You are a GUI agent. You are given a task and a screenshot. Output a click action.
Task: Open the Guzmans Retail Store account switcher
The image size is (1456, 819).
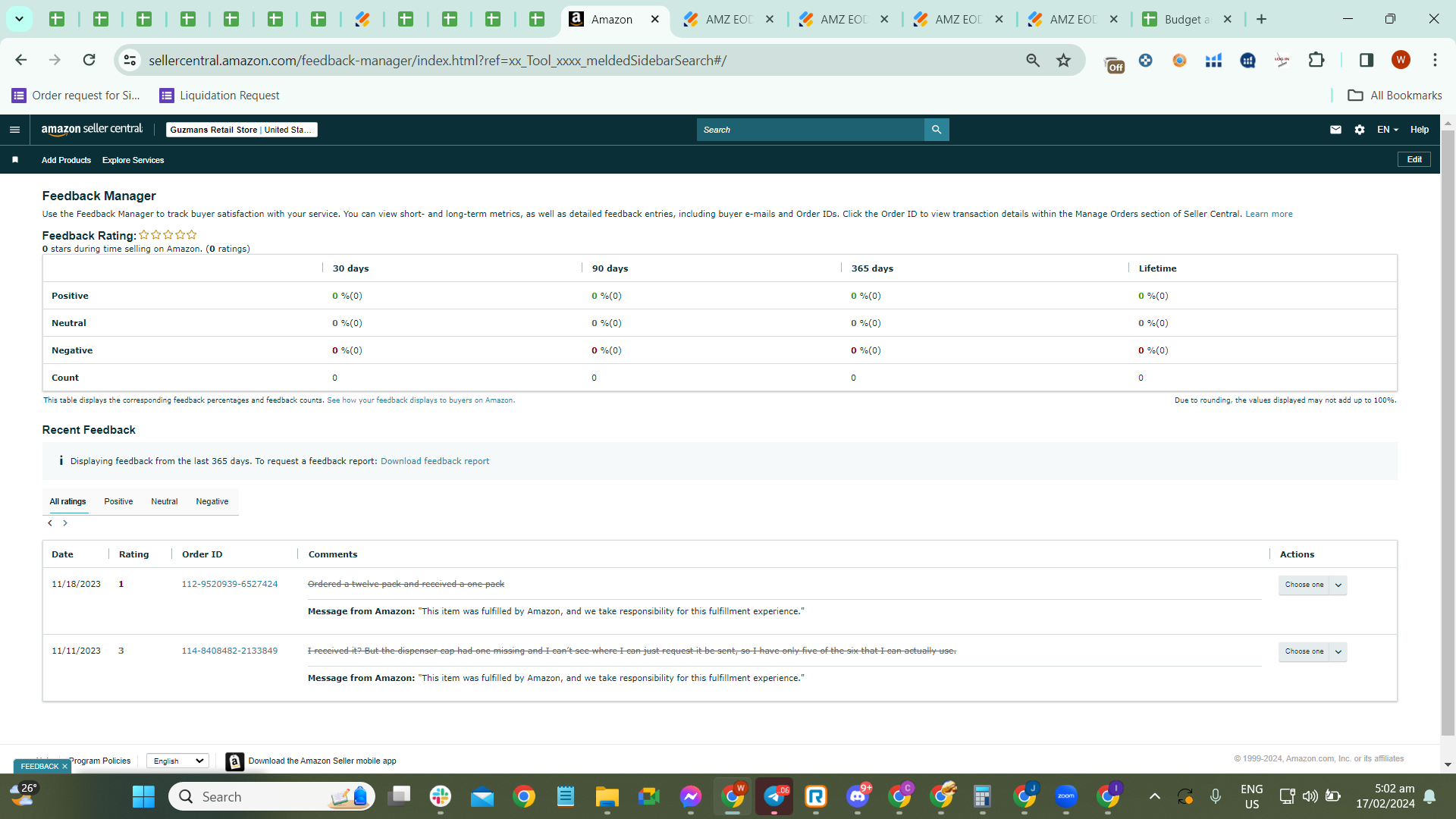241,130
